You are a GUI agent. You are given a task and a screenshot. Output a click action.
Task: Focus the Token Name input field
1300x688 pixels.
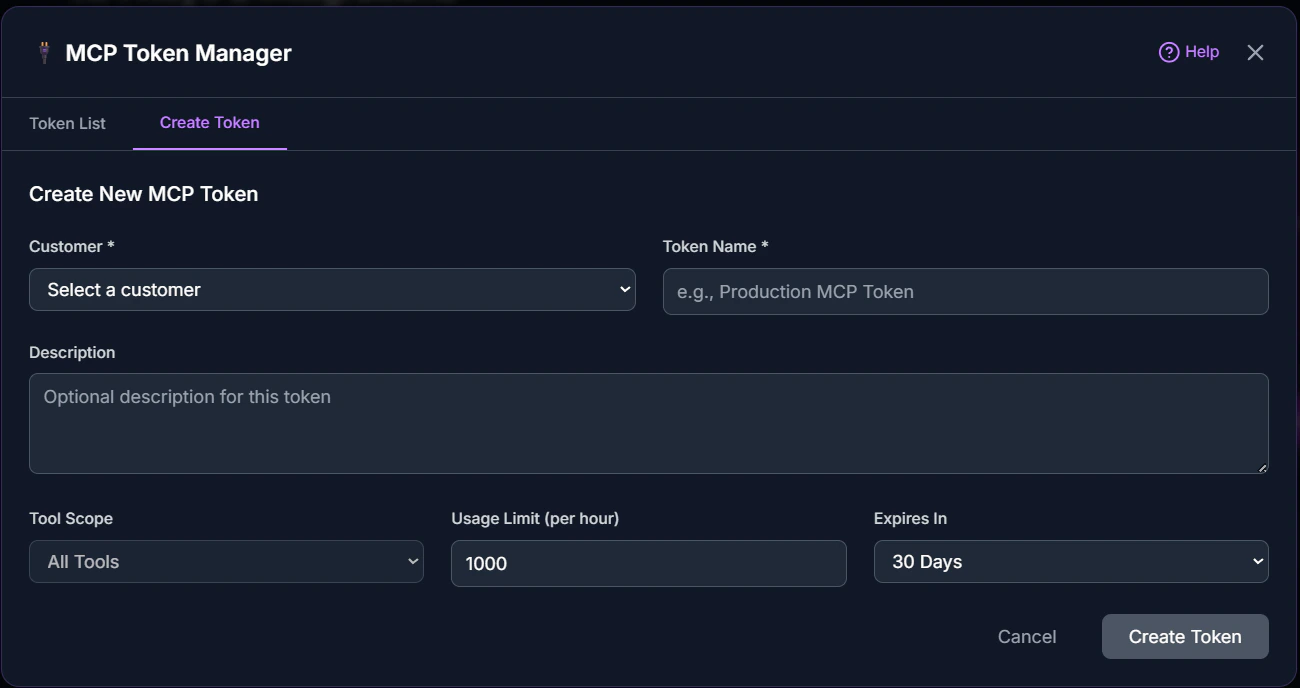pos(964,291)
